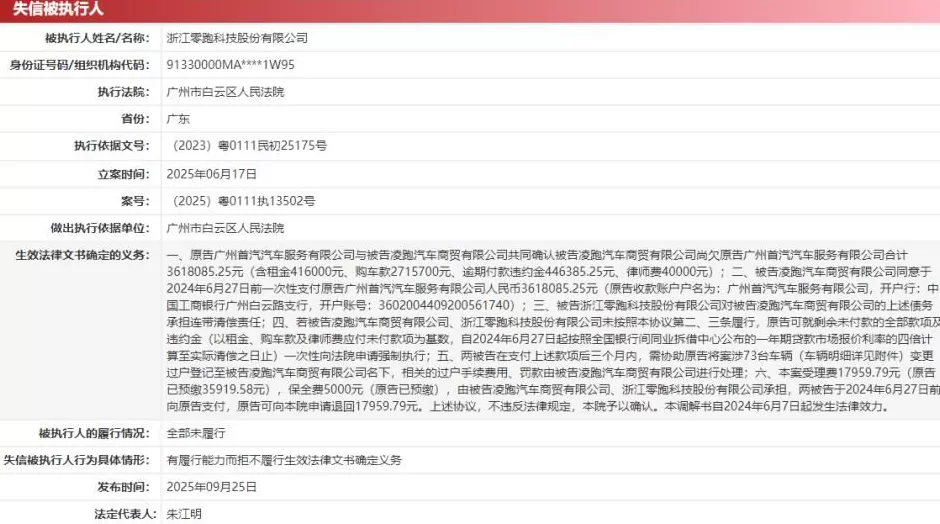Click the 发布时间 label
The width and height of the screenshot is (940, 524).
123,487
